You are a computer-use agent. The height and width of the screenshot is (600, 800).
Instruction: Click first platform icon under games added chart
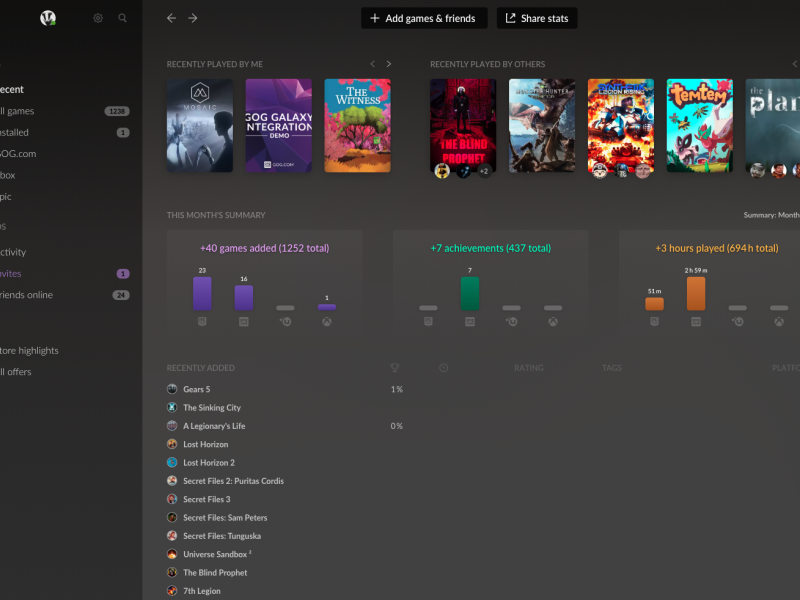[x=202, y=322]
